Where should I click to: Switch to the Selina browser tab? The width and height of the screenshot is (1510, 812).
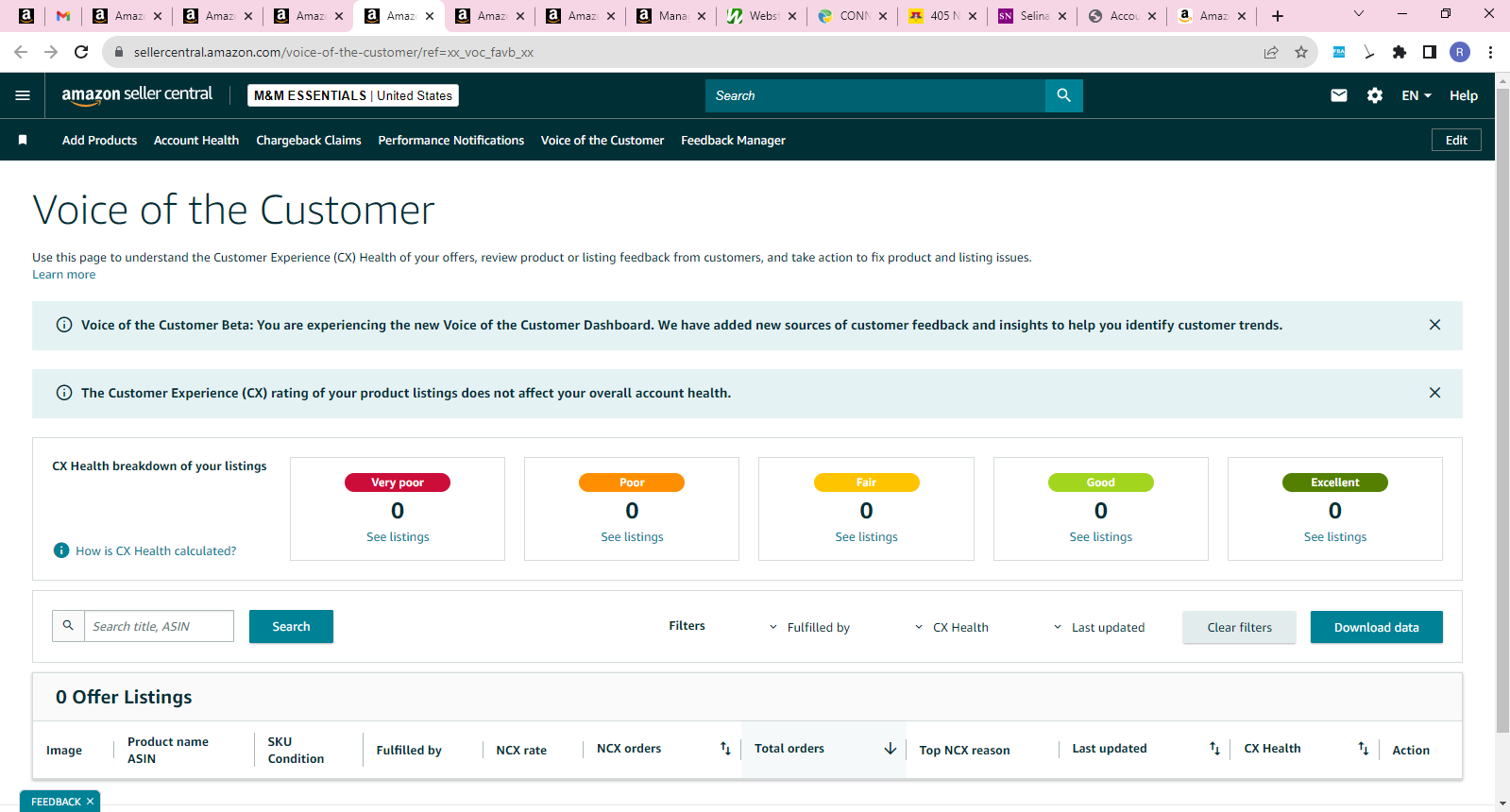1031,16
